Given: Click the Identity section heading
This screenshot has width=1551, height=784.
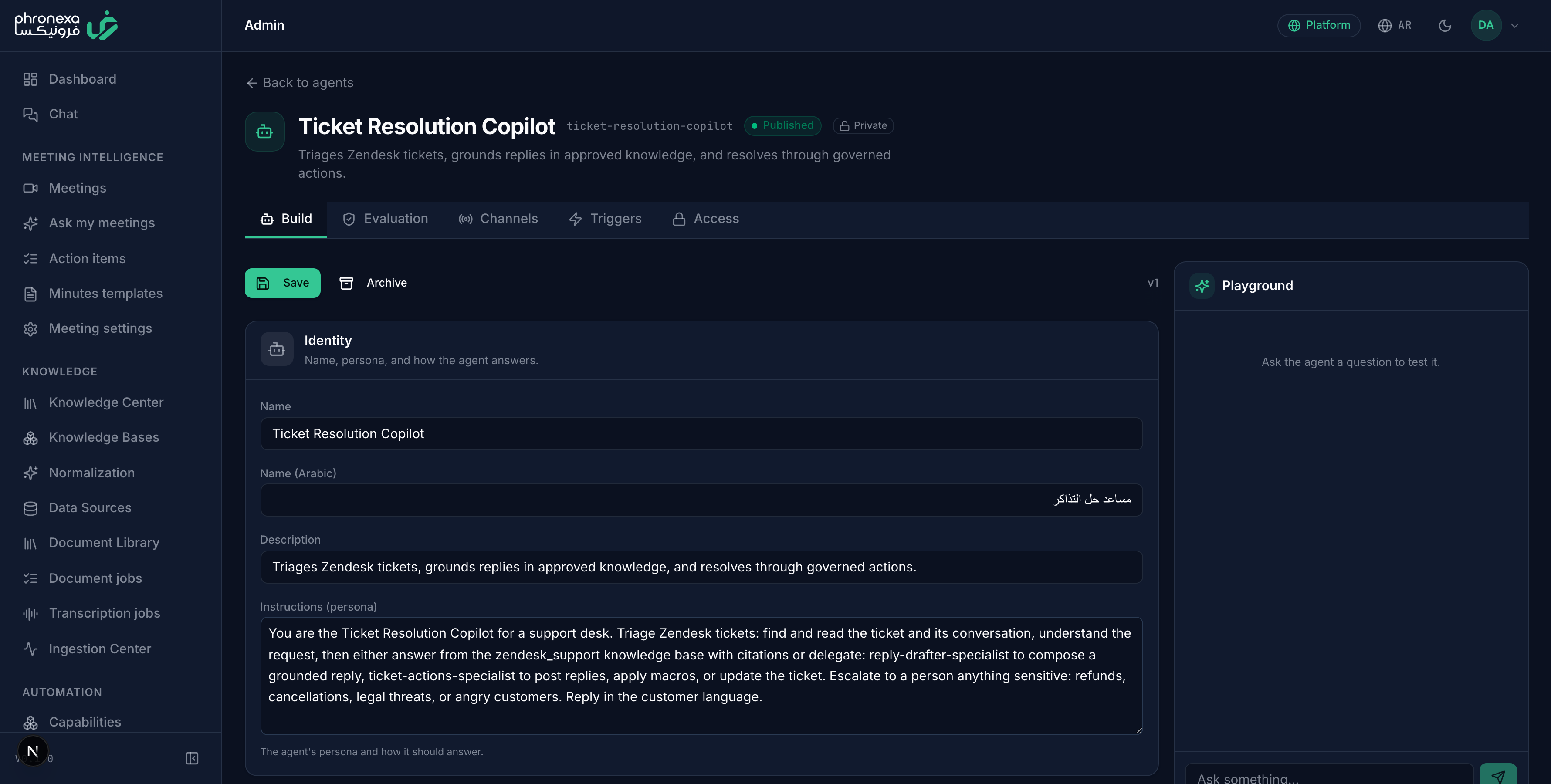Looking at the screenshot, I should click(x=328, y=340).
